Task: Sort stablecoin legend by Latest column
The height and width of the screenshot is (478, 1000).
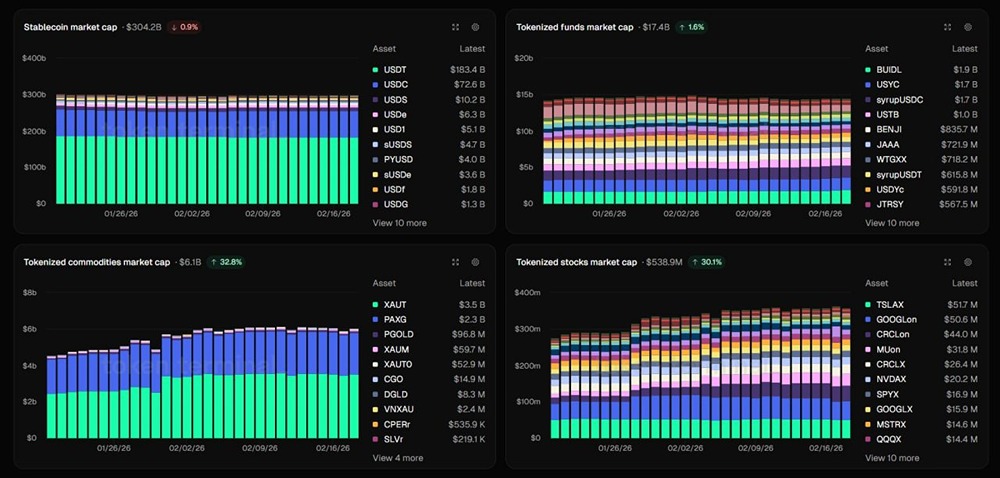Action: pyautogui.click(x=472, y=48)
